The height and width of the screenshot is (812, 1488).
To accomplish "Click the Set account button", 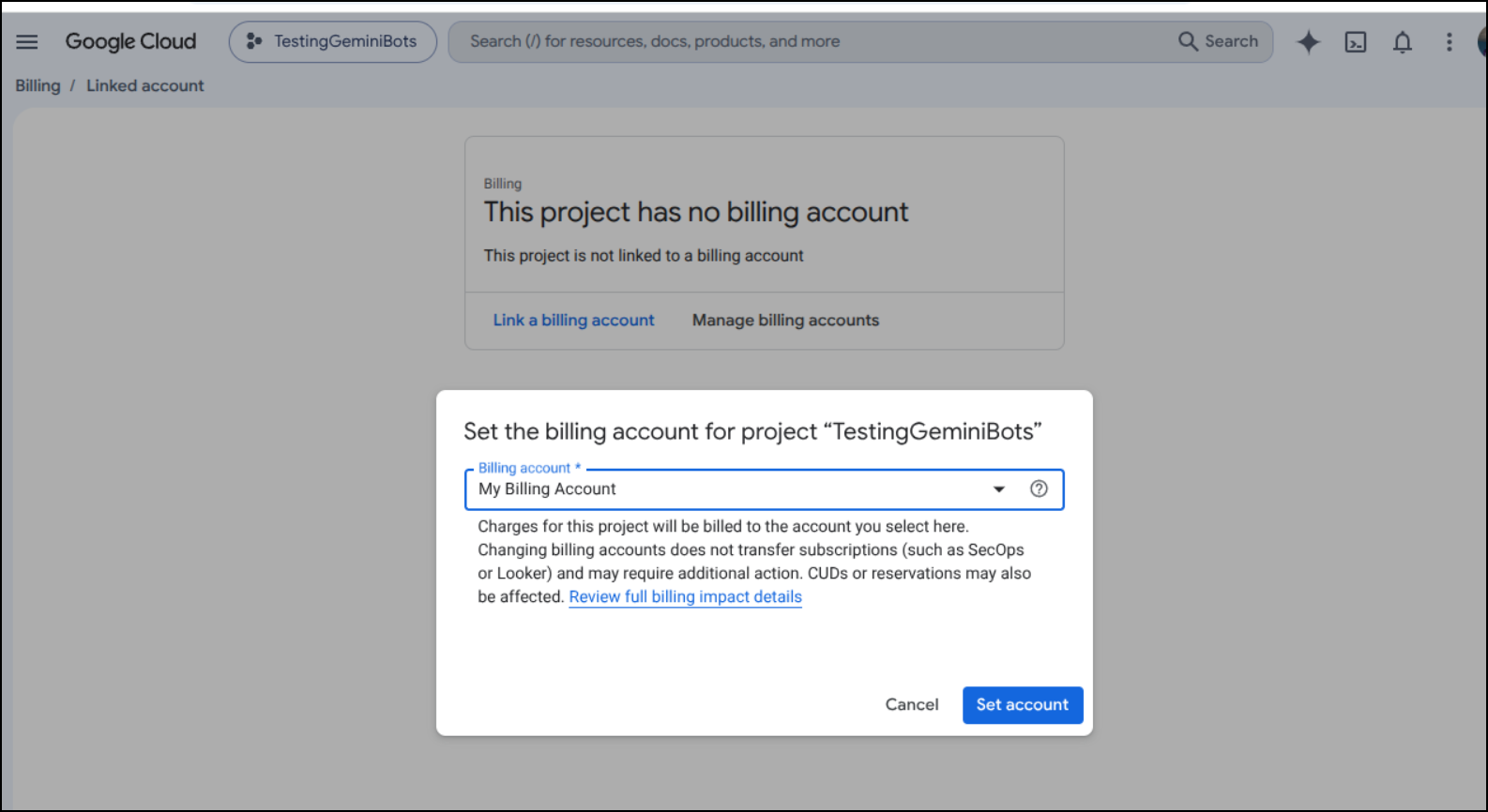I will click(1023, 705).
